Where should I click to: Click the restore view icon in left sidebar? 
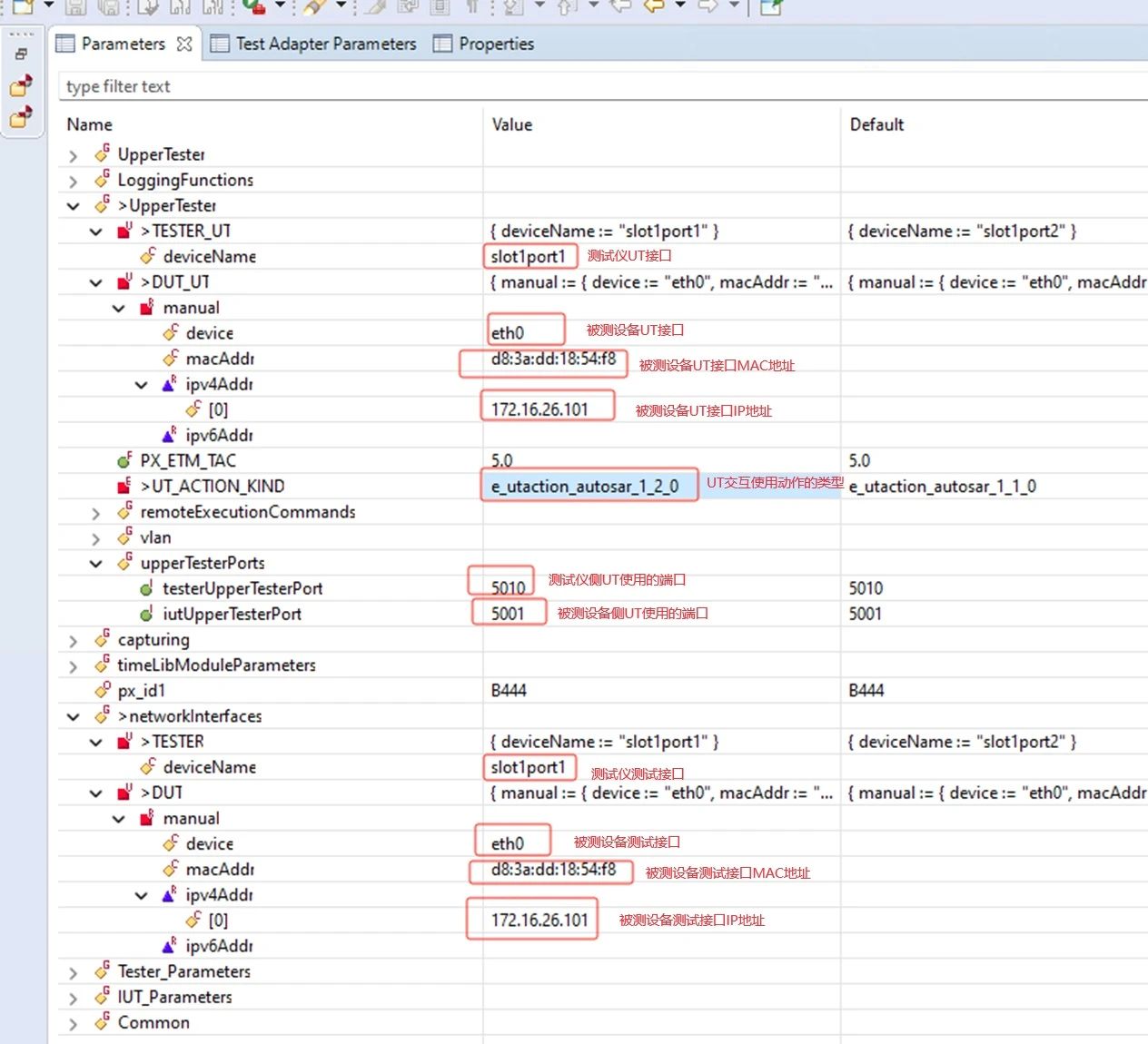[22, 54]
